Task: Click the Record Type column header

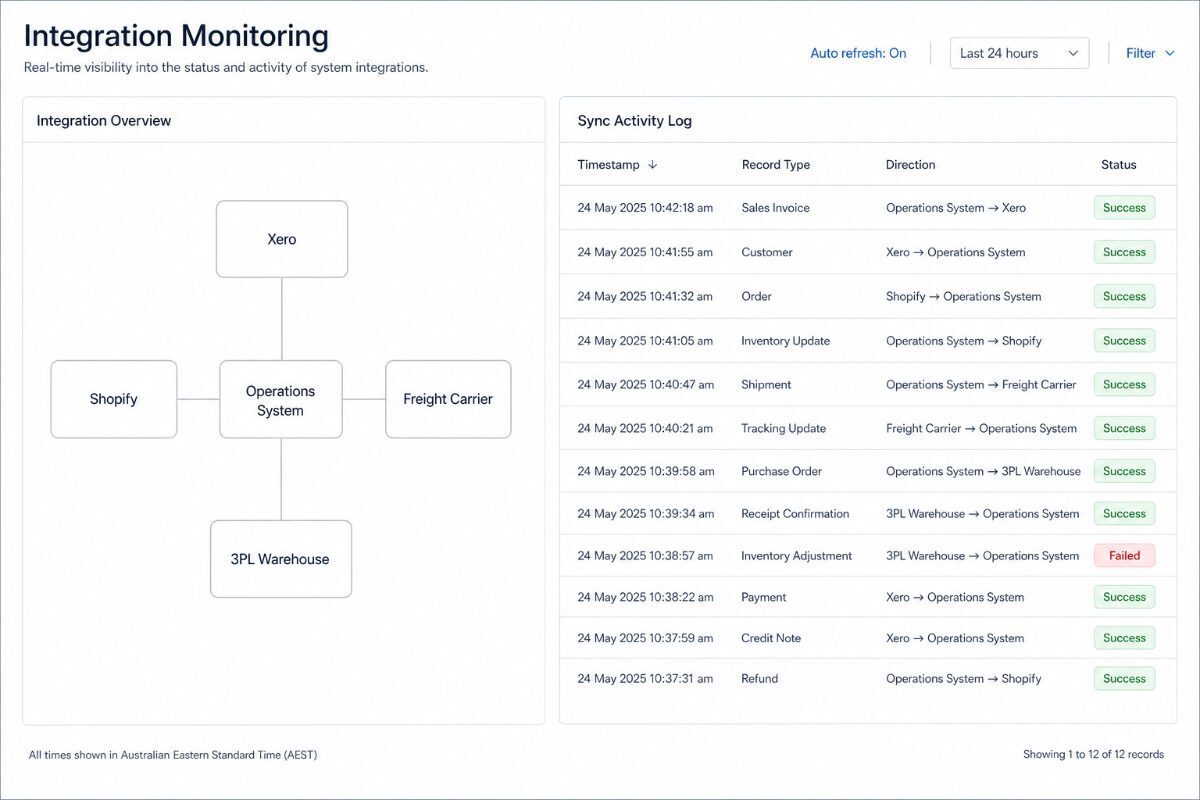Action: click(776, 165)
